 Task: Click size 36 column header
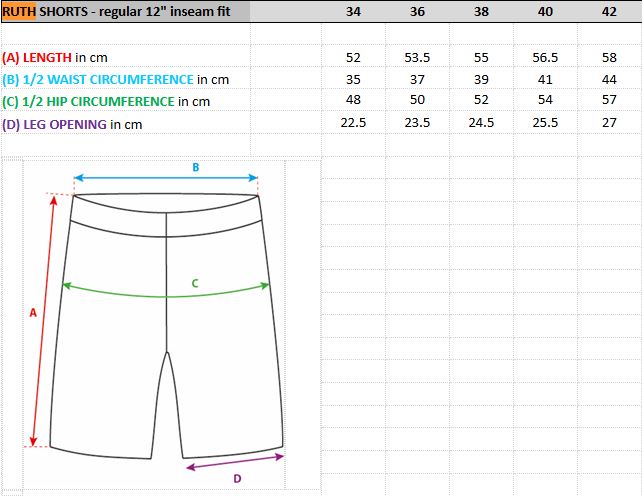tap(417, 11)
